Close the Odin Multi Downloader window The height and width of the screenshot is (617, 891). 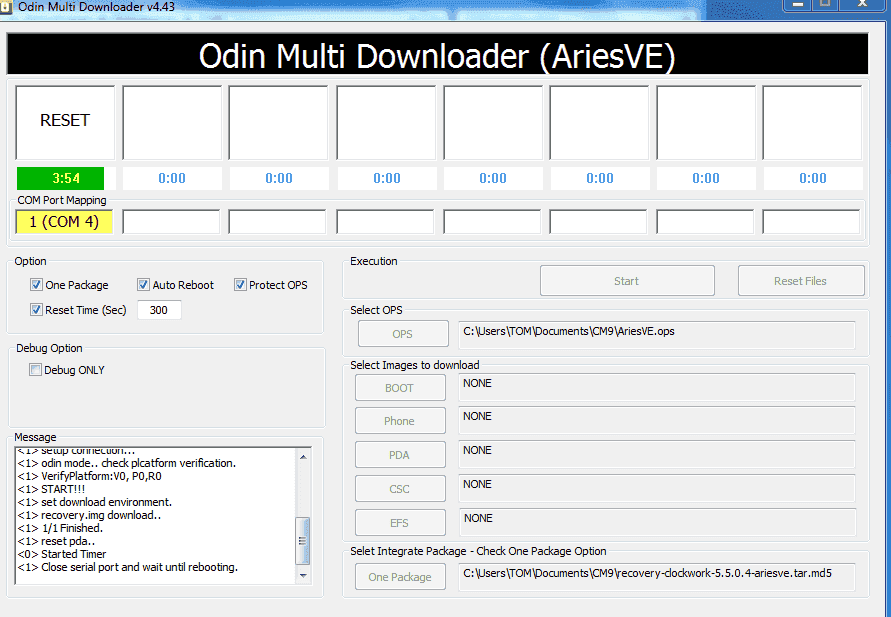pyautogui.click(x=862, y=5)
